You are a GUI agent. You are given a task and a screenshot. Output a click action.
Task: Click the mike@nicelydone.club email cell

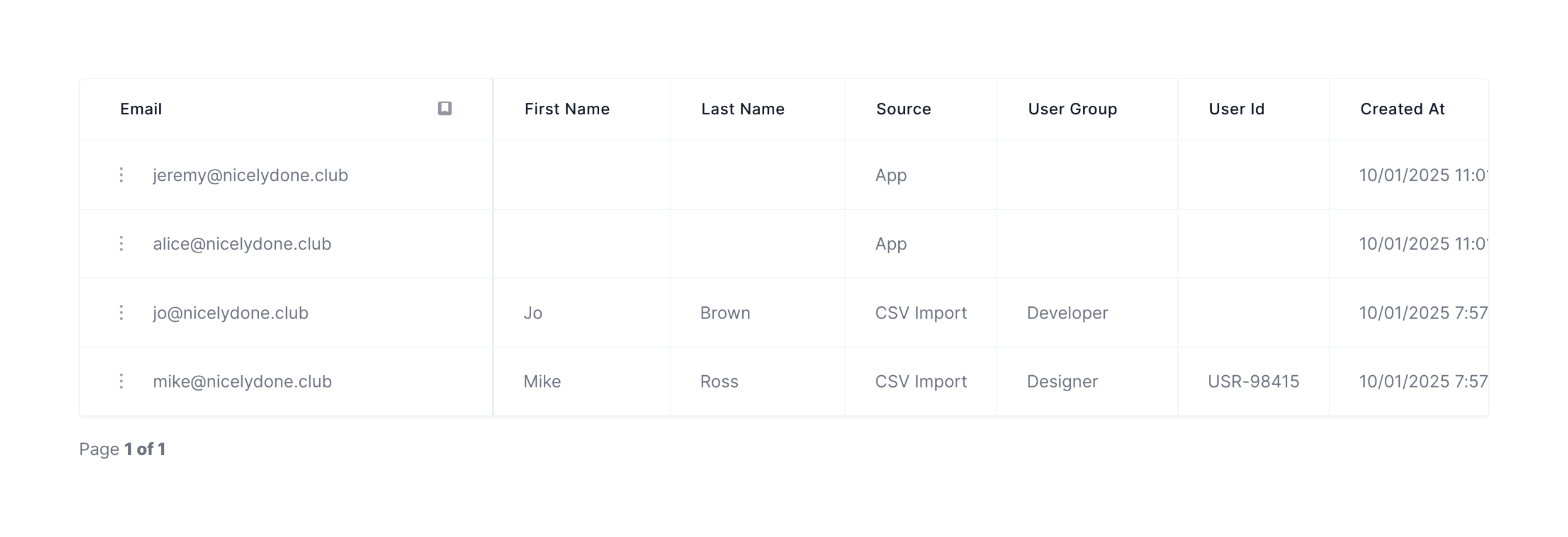coord(242,381)
